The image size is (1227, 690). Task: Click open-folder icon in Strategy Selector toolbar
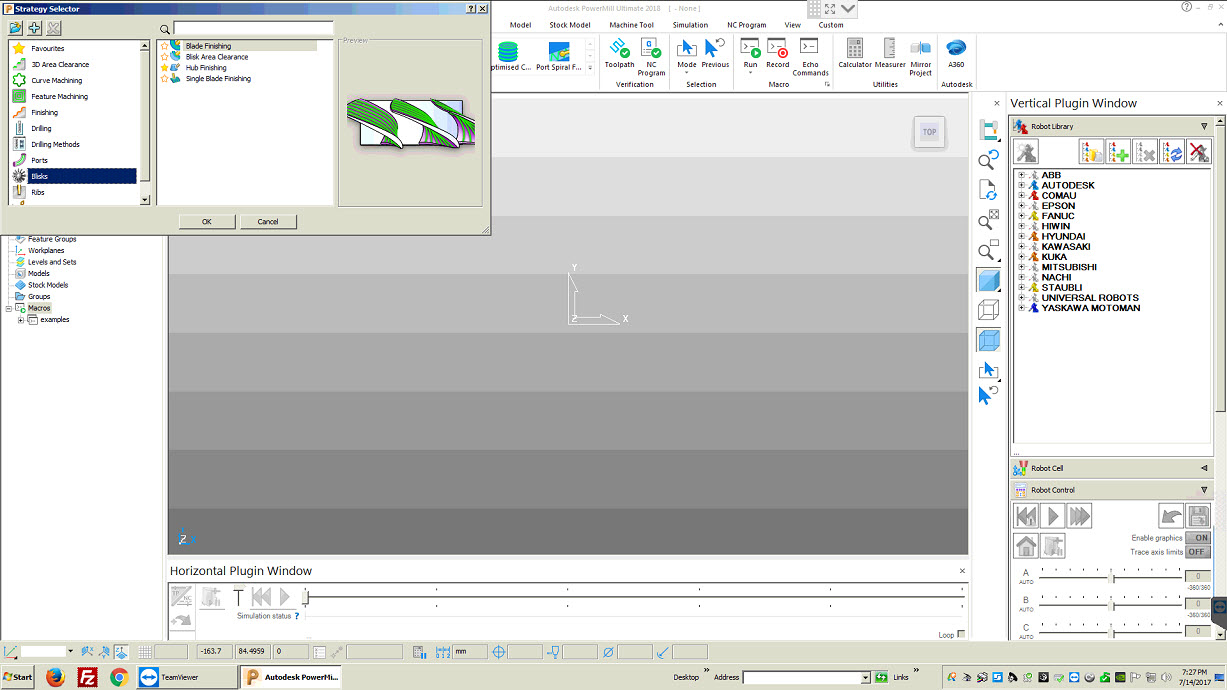pyautogui.click(x=16, y=28)
